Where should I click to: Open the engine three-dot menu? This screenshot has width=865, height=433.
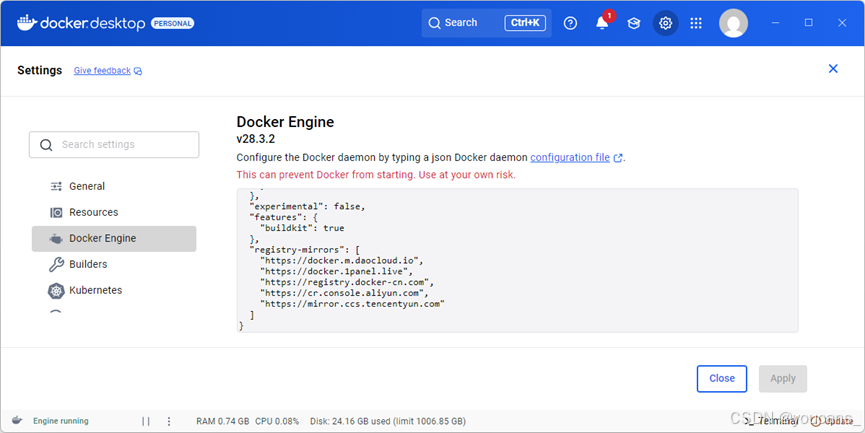(x=169, y=421)
